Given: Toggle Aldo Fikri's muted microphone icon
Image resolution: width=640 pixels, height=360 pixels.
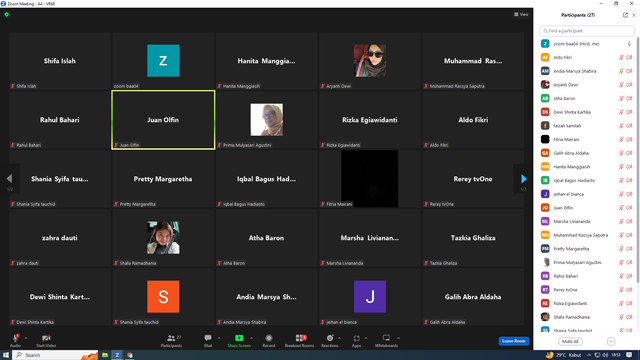Looking at the screenshot, I should pyautogui.click(x=621, y=58).
